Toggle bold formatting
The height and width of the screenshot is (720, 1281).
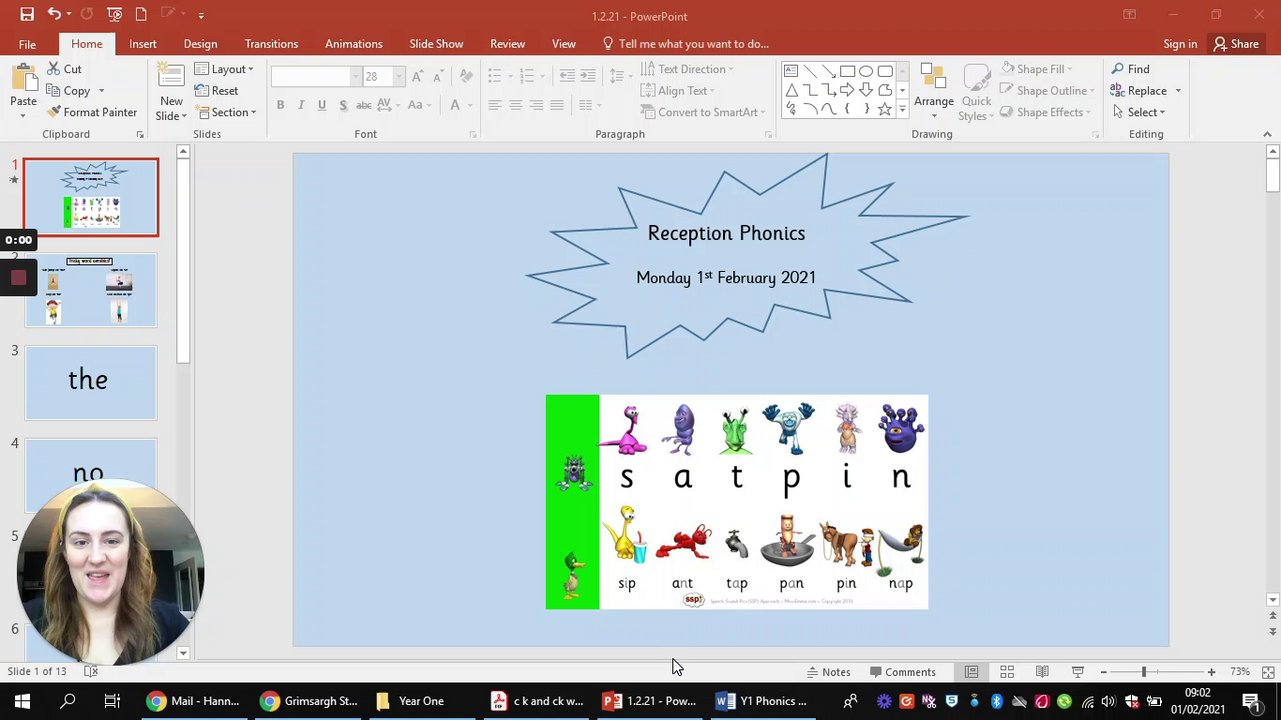280,105
